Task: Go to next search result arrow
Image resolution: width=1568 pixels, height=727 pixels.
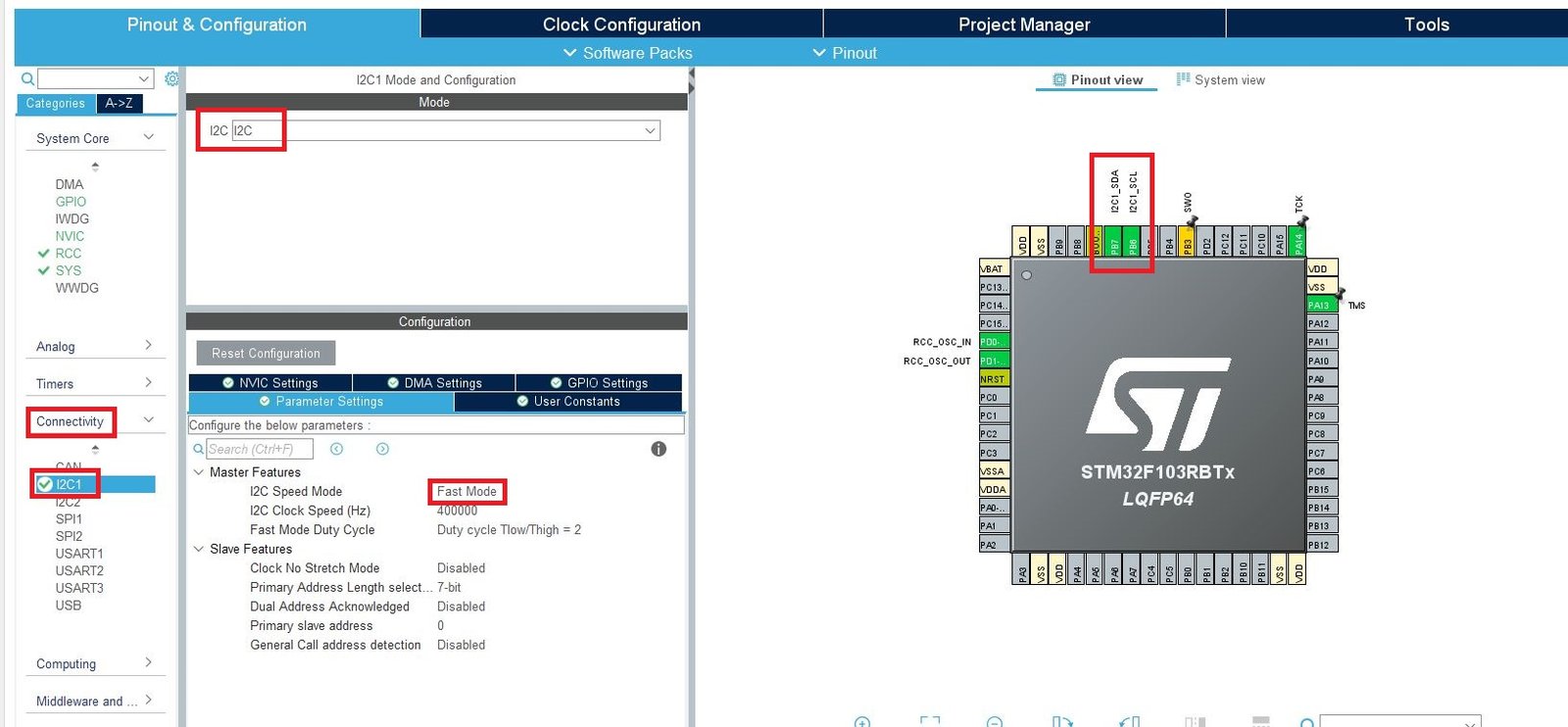Action: point(382,449)
